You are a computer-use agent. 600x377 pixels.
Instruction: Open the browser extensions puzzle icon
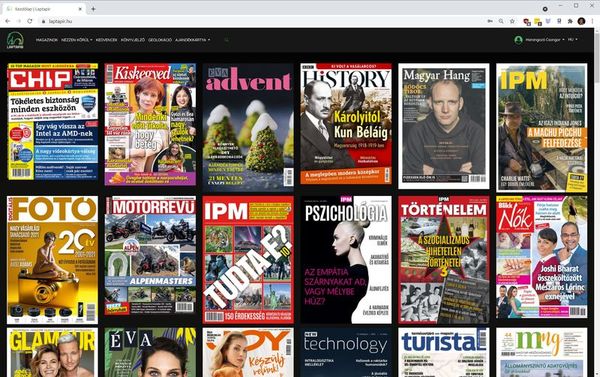(570, 21)
